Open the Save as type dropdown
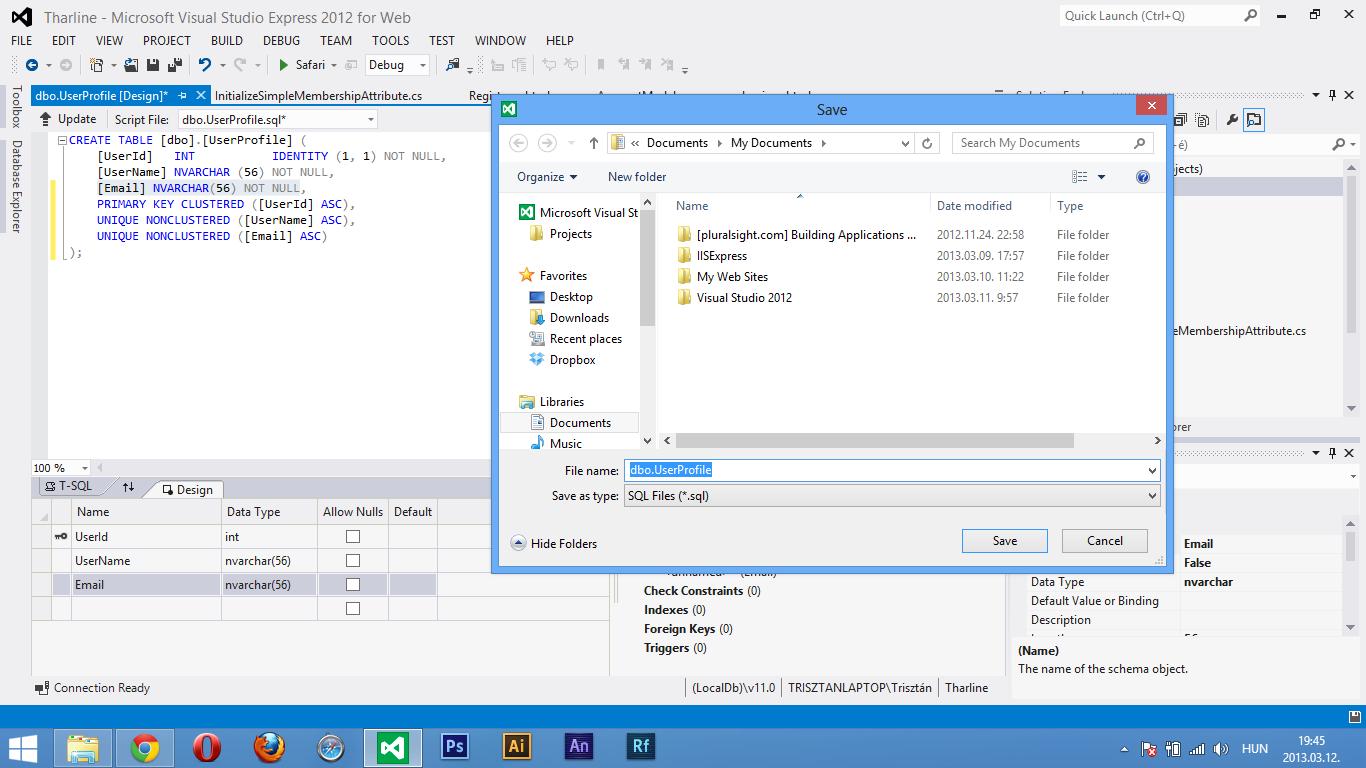Image resolution: width=1366 pixels, height=768 pixels. pos(1152,496)
